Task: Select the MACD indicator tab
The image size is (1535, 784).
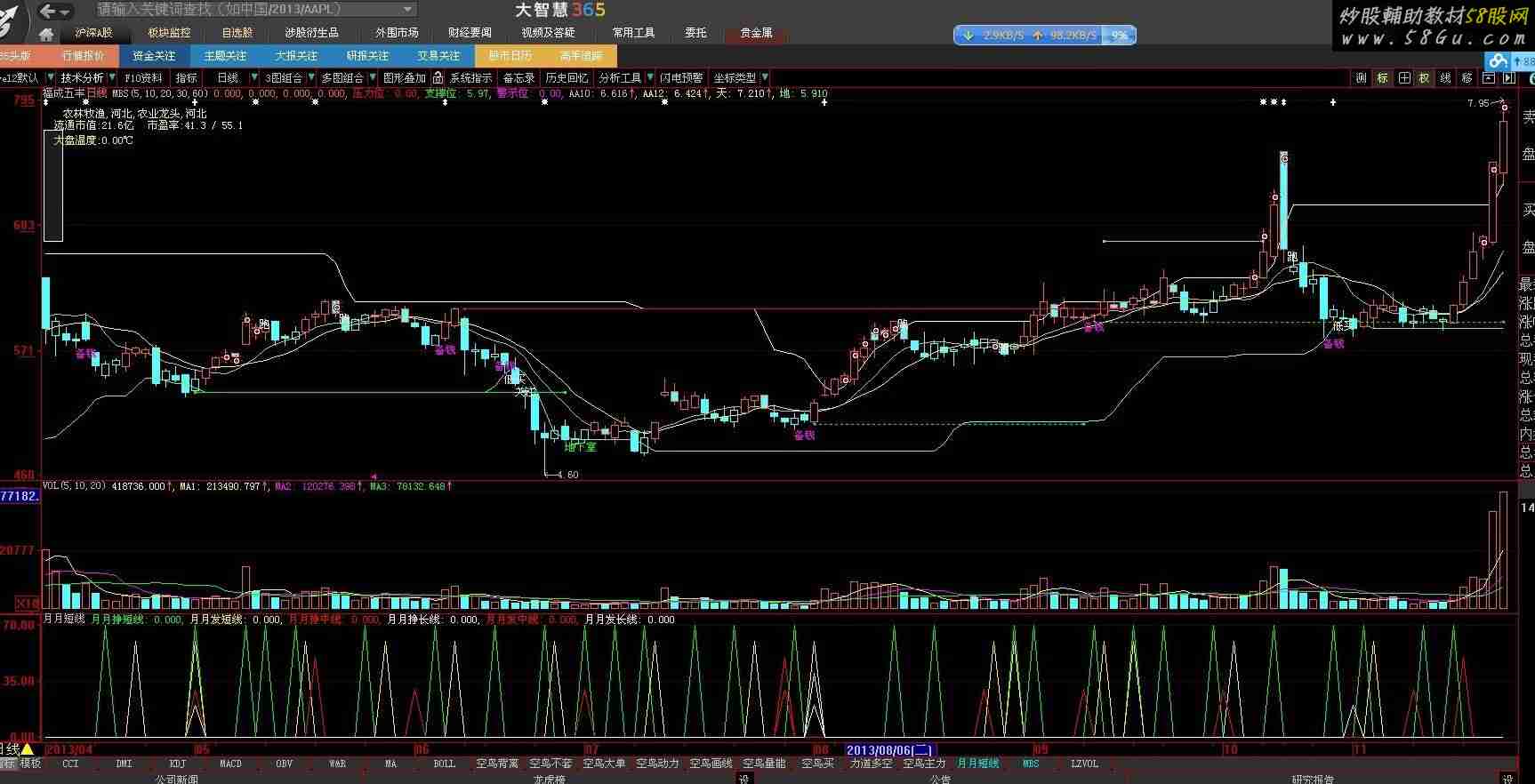Action: tap(231, 764)
